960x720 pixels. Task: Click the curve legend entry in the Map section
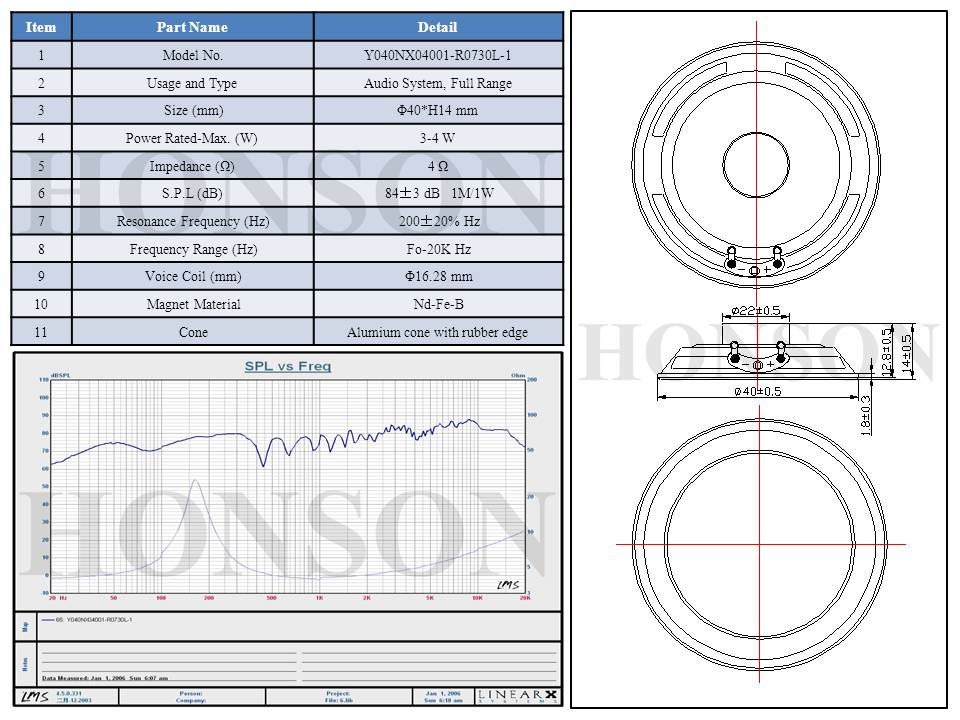tap(90, 620)
